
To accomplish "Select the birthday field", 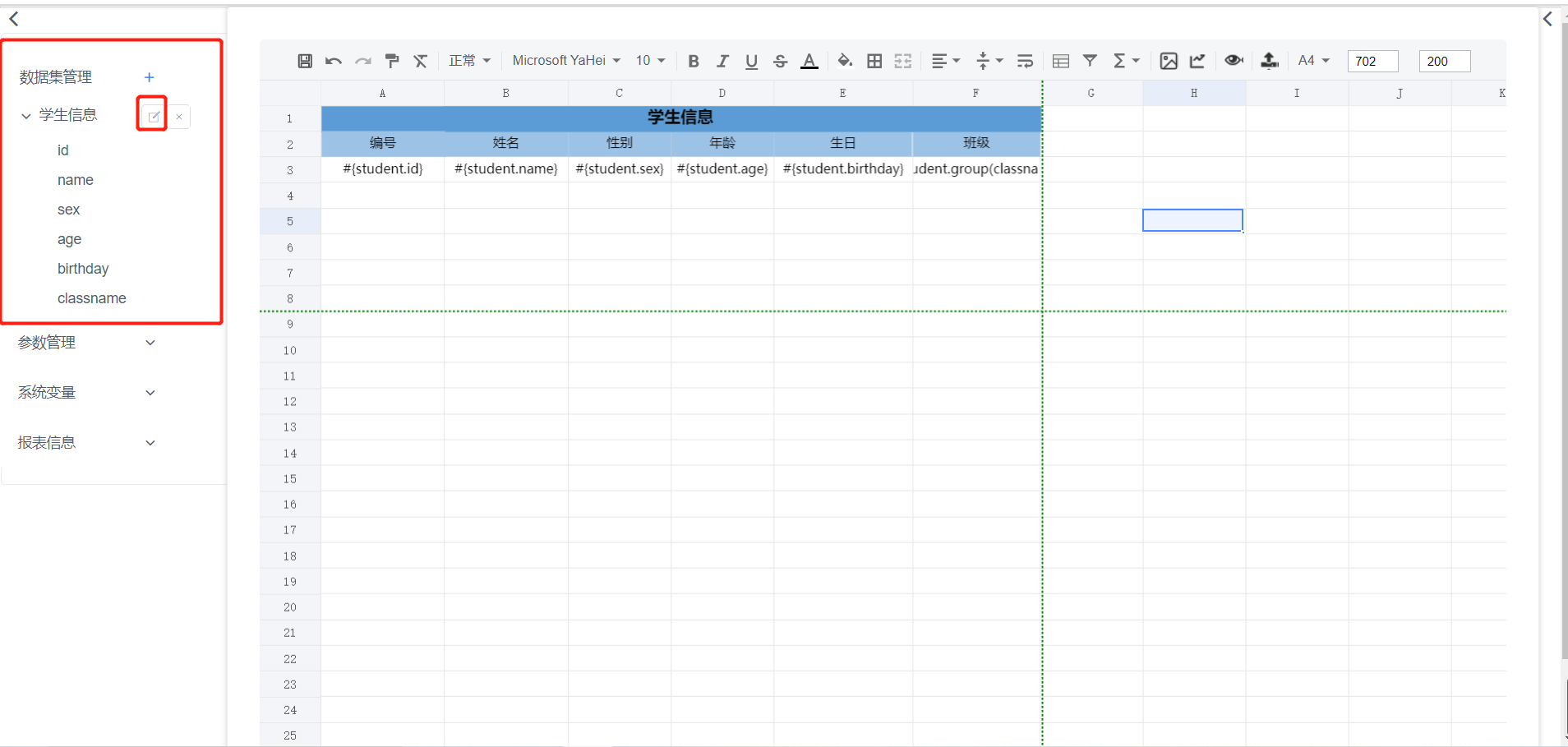I will tap(83, 269).
